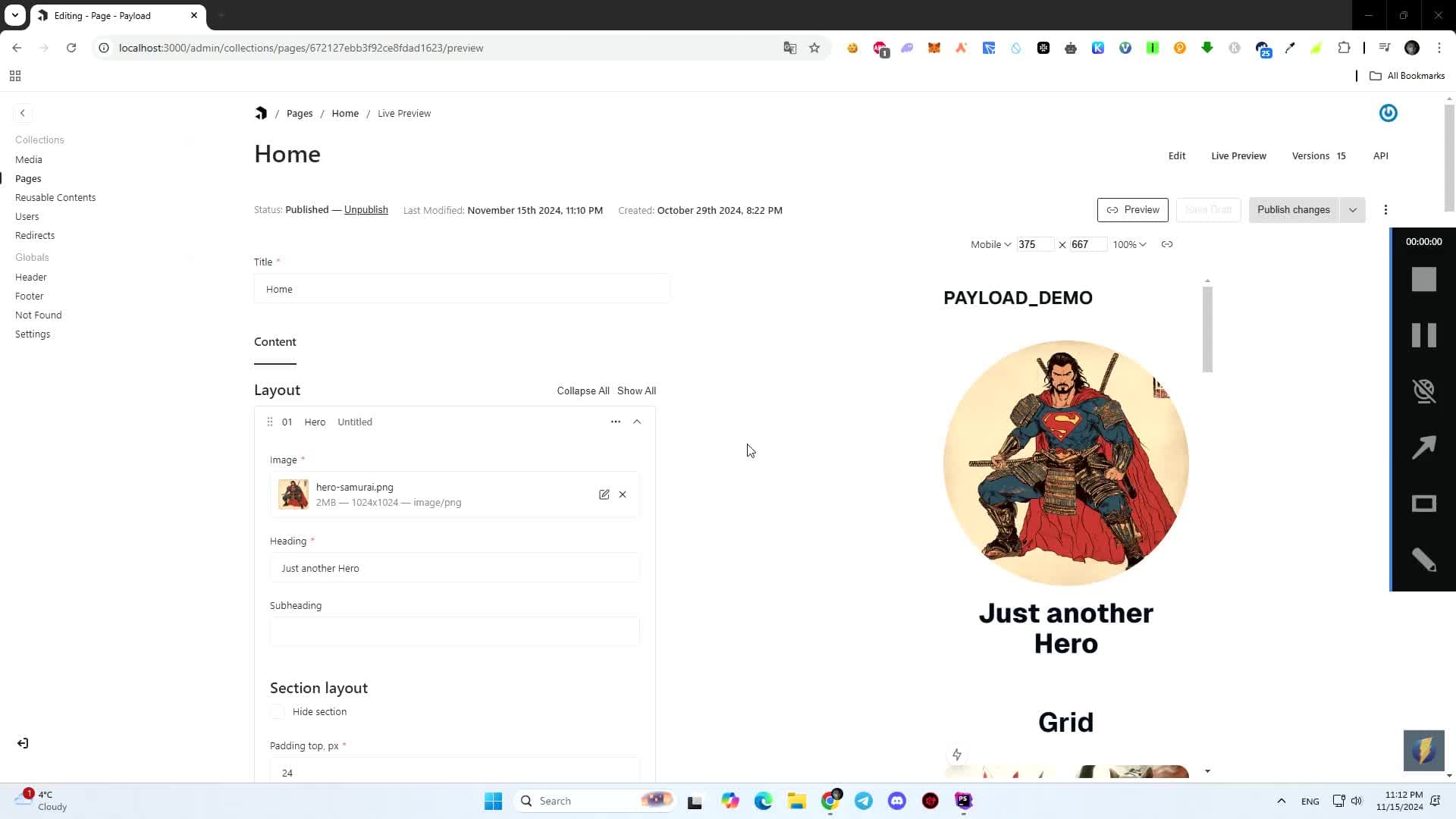This screenshot has width=1456, height=819.
Task: Bookmark this page with the star icon
Action: pyautogui.click(x=814, y=48)
